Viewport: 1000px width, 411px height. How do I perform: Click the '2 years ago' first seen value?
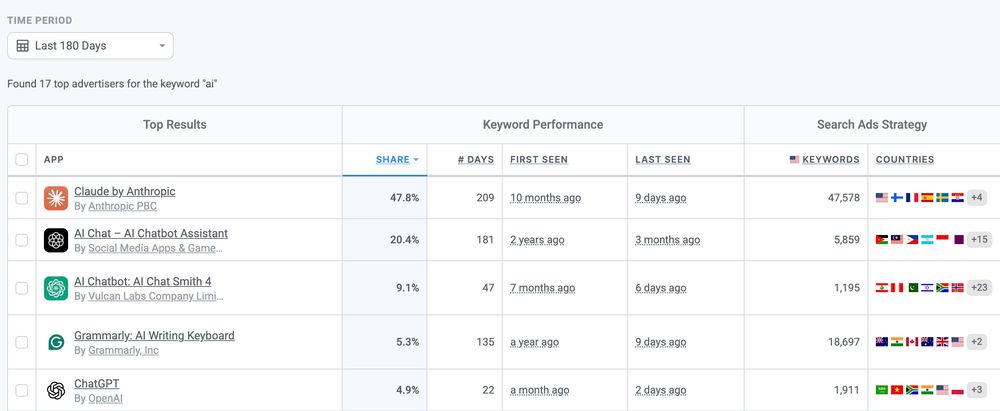tap(537, 240)
